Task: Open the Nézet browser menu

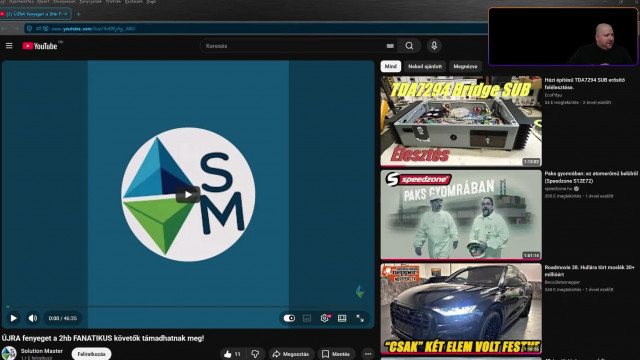Action: point(43,2)
